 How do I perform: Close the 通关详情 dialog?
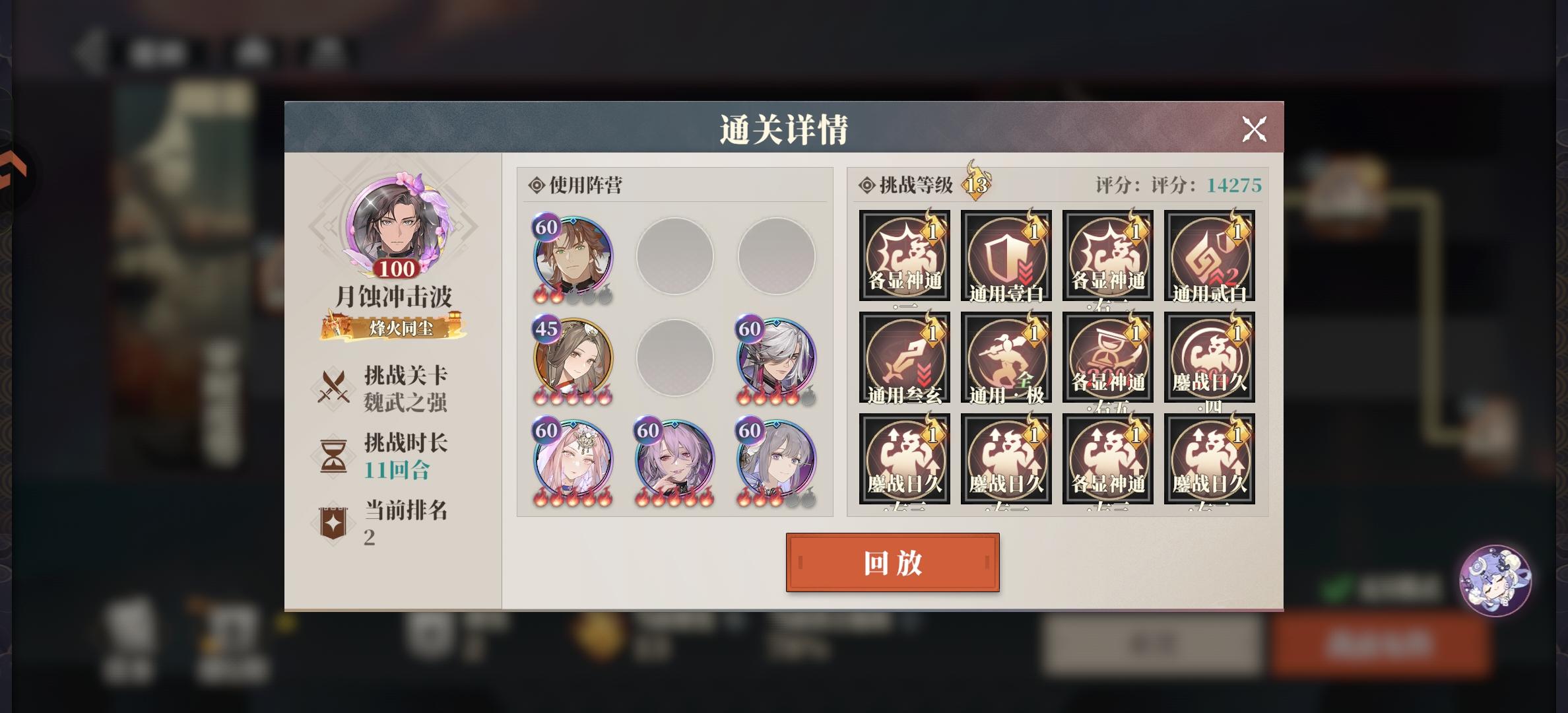pos(1254,129)
